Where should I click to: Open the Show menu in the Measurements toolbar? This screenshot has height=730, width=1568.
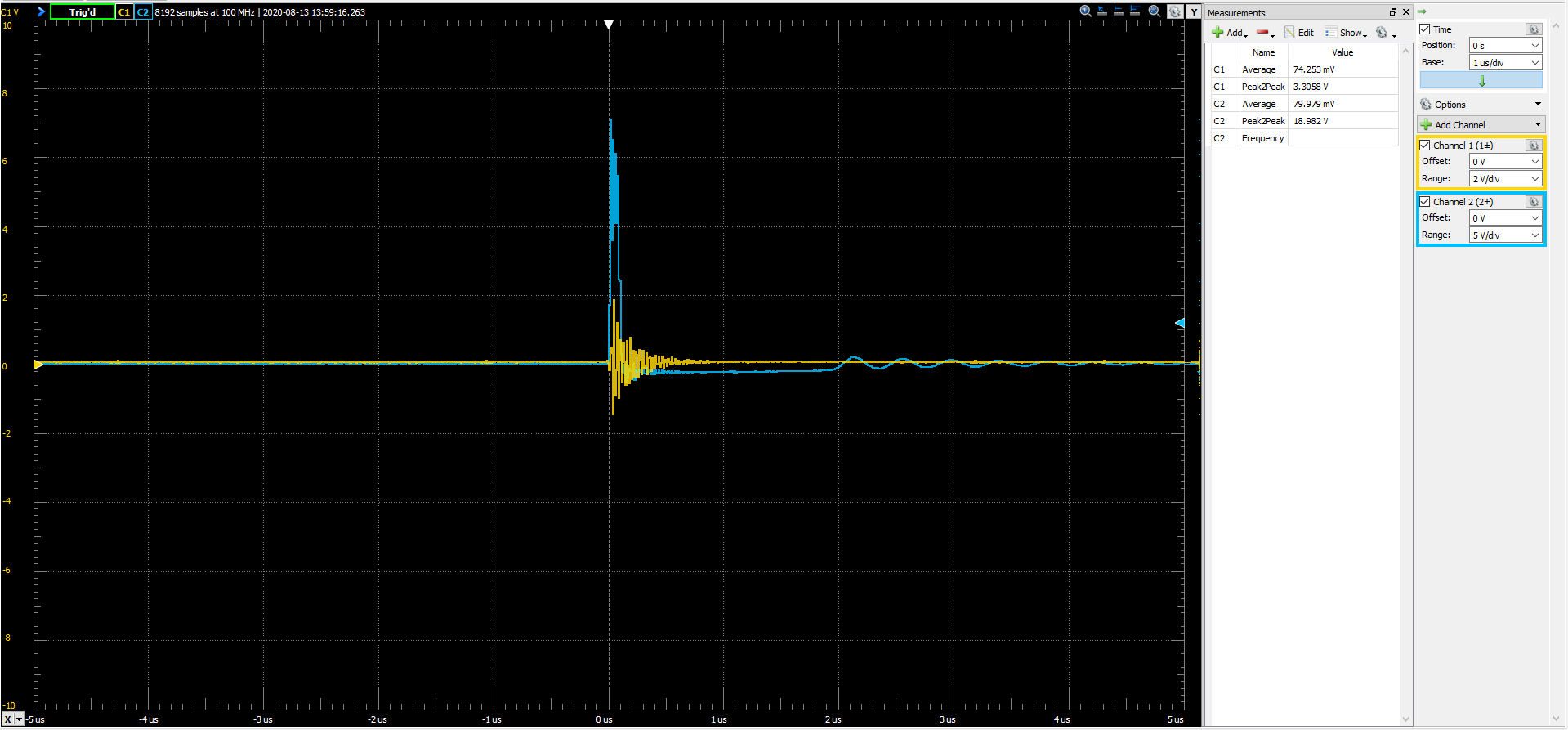(1346, 33)
